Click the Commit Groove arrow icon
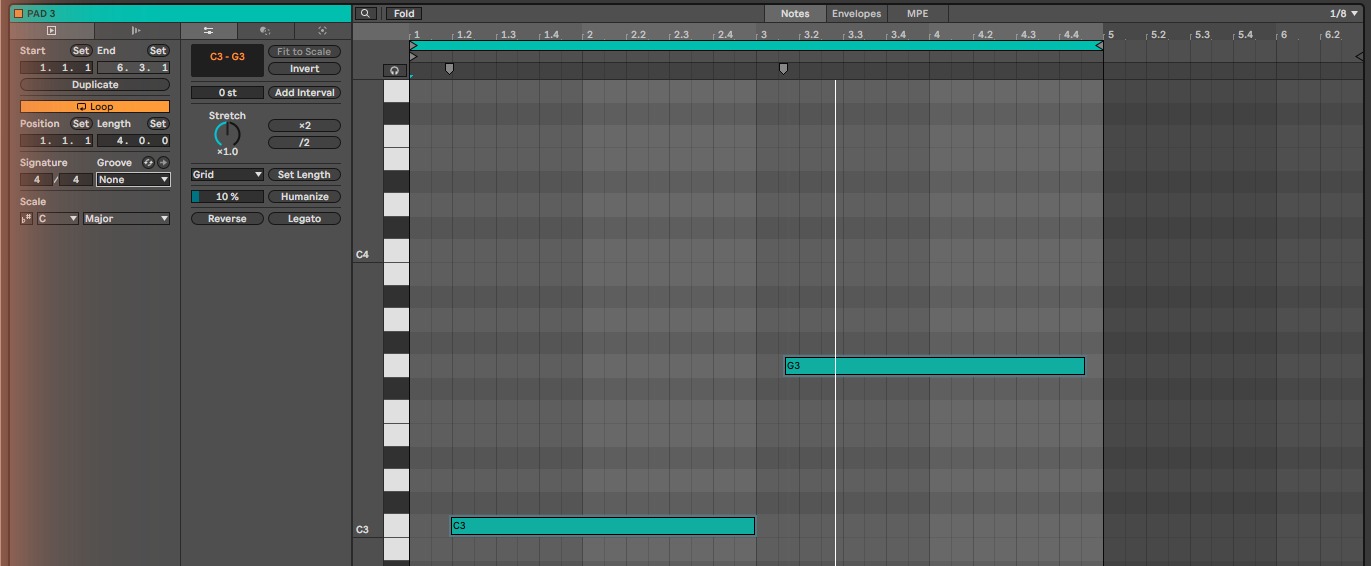 (163, 163)
